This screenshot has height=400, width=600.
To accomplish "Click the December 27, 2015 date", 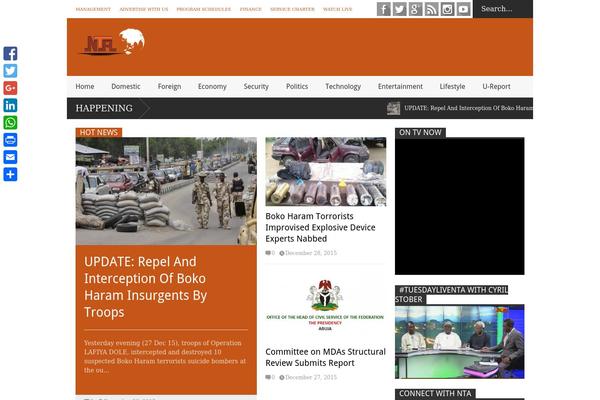I will click(311, 377).
